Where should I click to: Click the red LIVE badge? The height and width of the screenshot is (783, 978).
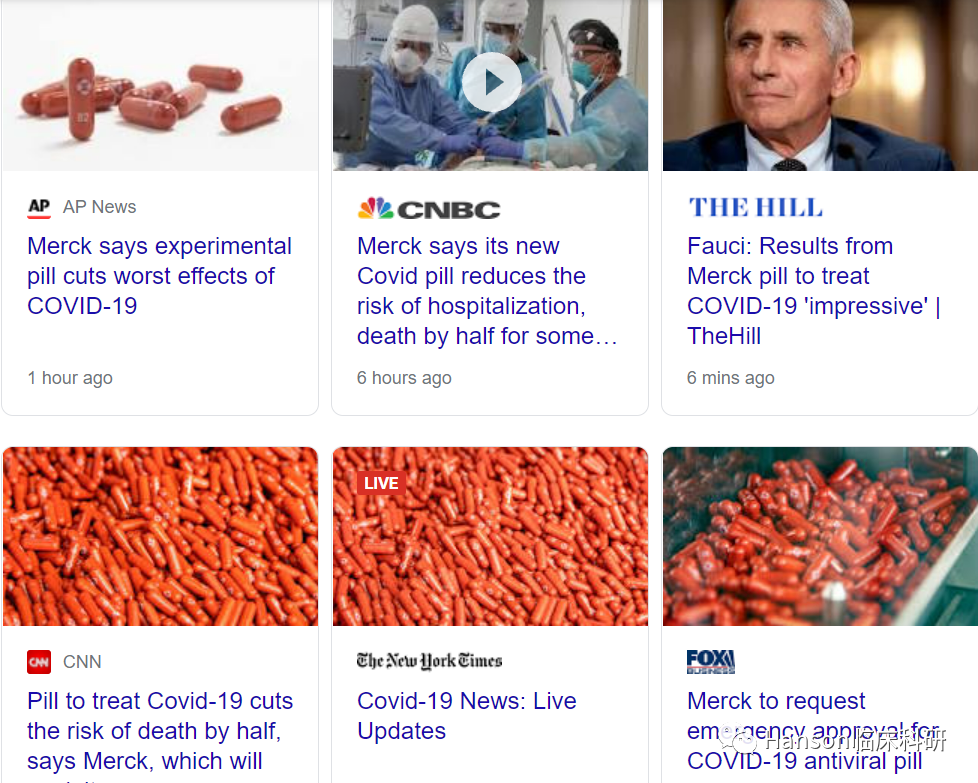(x=381, y=483)
